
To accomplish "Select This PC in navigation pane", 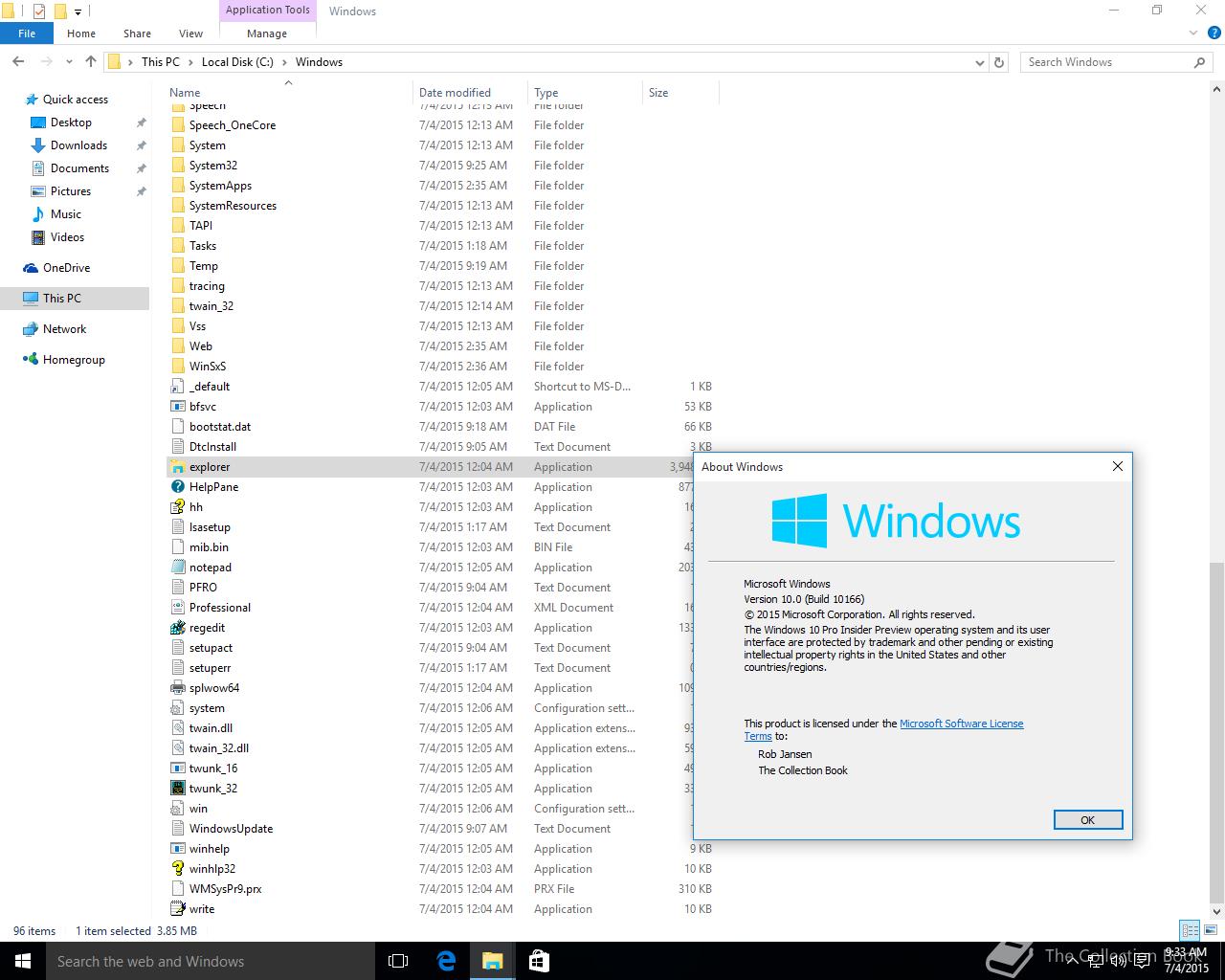I will 75,299.
